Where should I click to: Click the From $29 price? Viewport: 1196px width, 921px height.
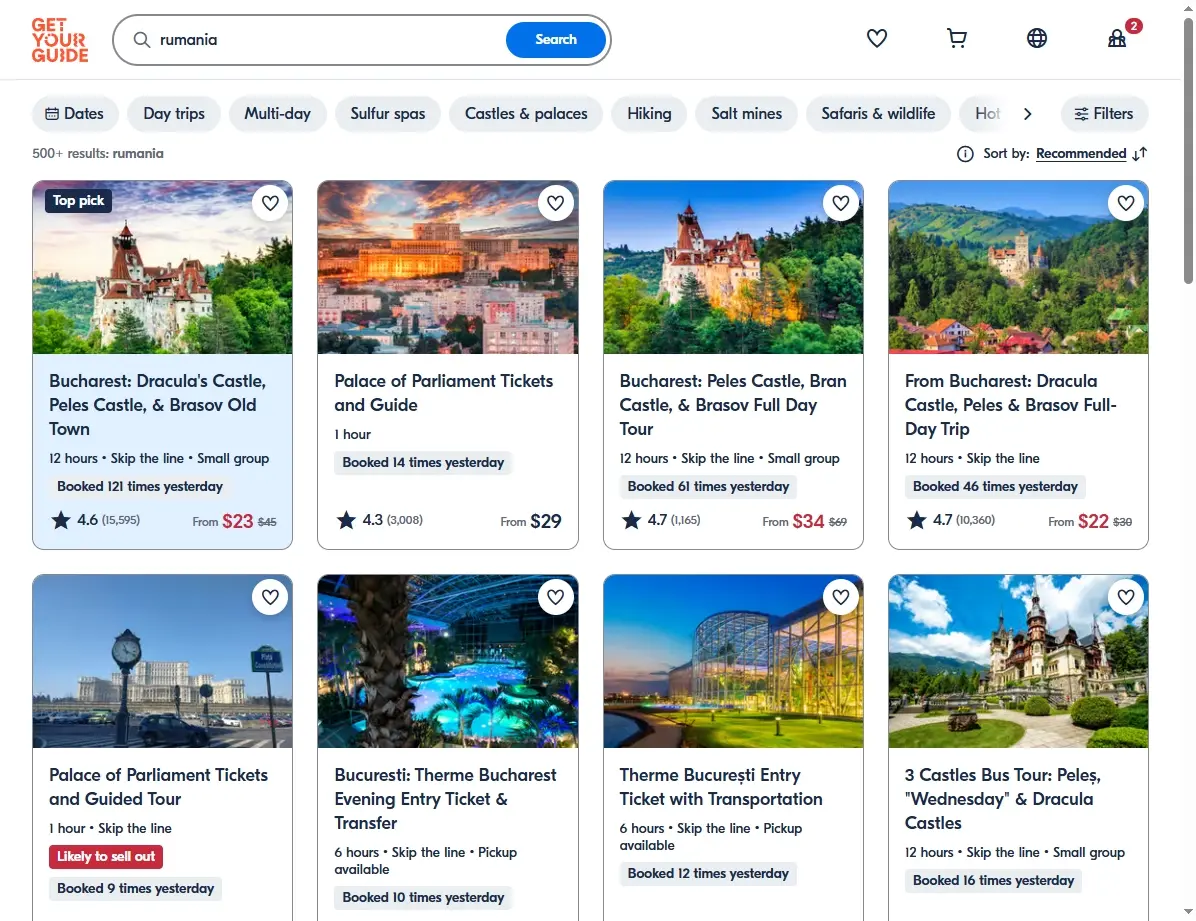(531, 521)
